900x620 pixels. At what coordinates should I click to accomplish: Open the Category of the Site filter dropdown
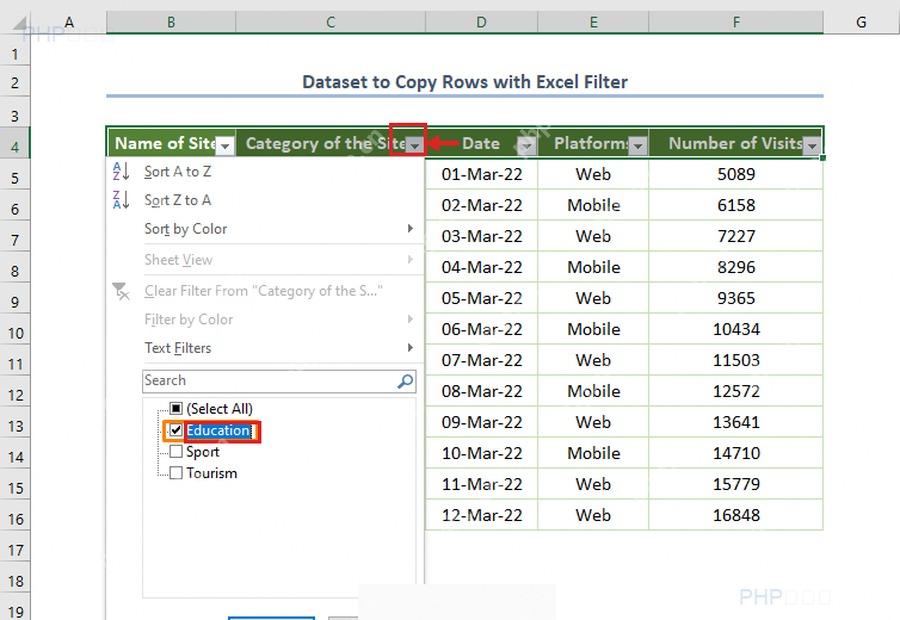tap(414, 146)
